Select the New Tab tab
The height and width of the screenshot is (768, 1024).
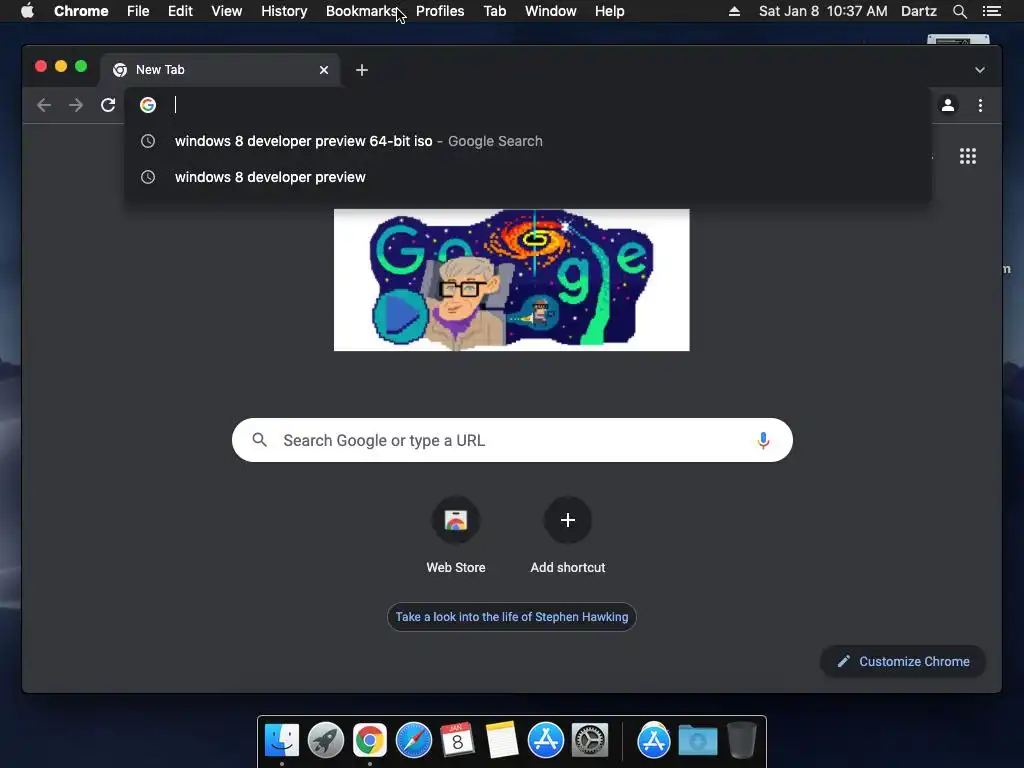click(x=219, y=70)
